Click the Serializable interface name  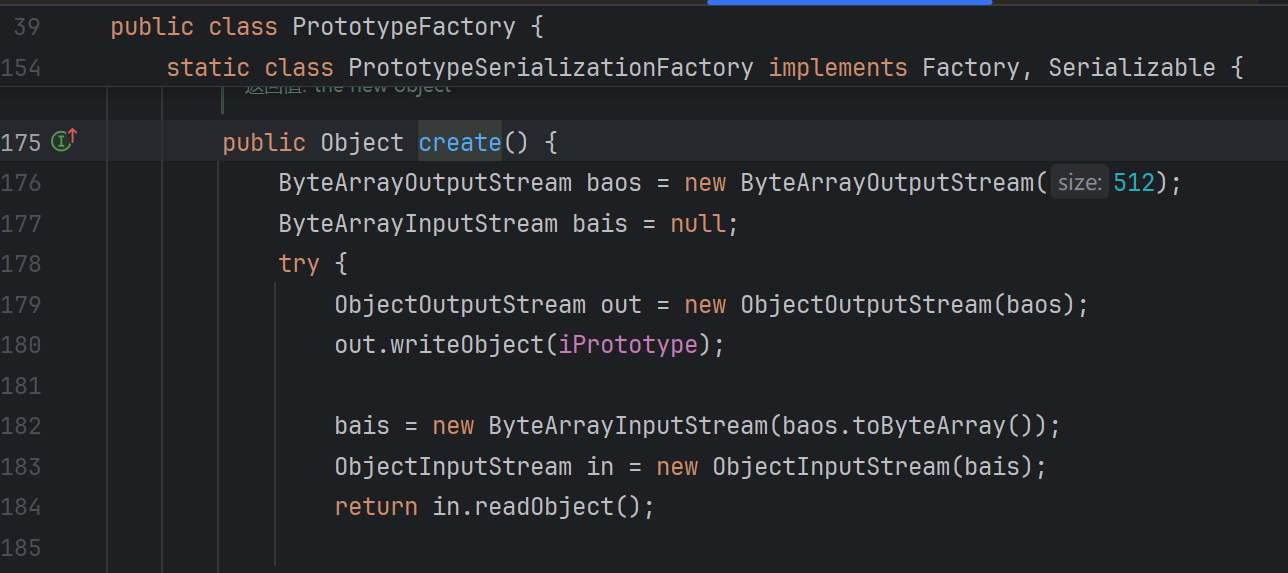tap(1131, 68)
